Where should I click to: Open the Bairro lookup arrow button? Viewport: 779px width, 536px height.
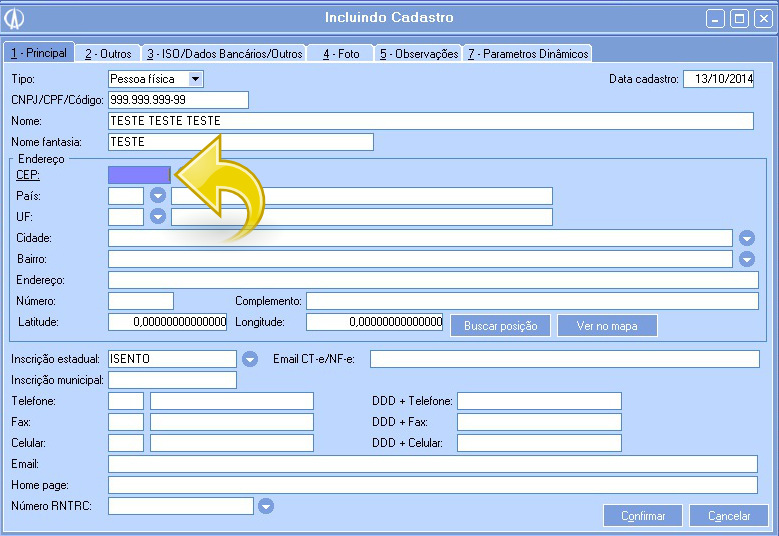(746, 259)
